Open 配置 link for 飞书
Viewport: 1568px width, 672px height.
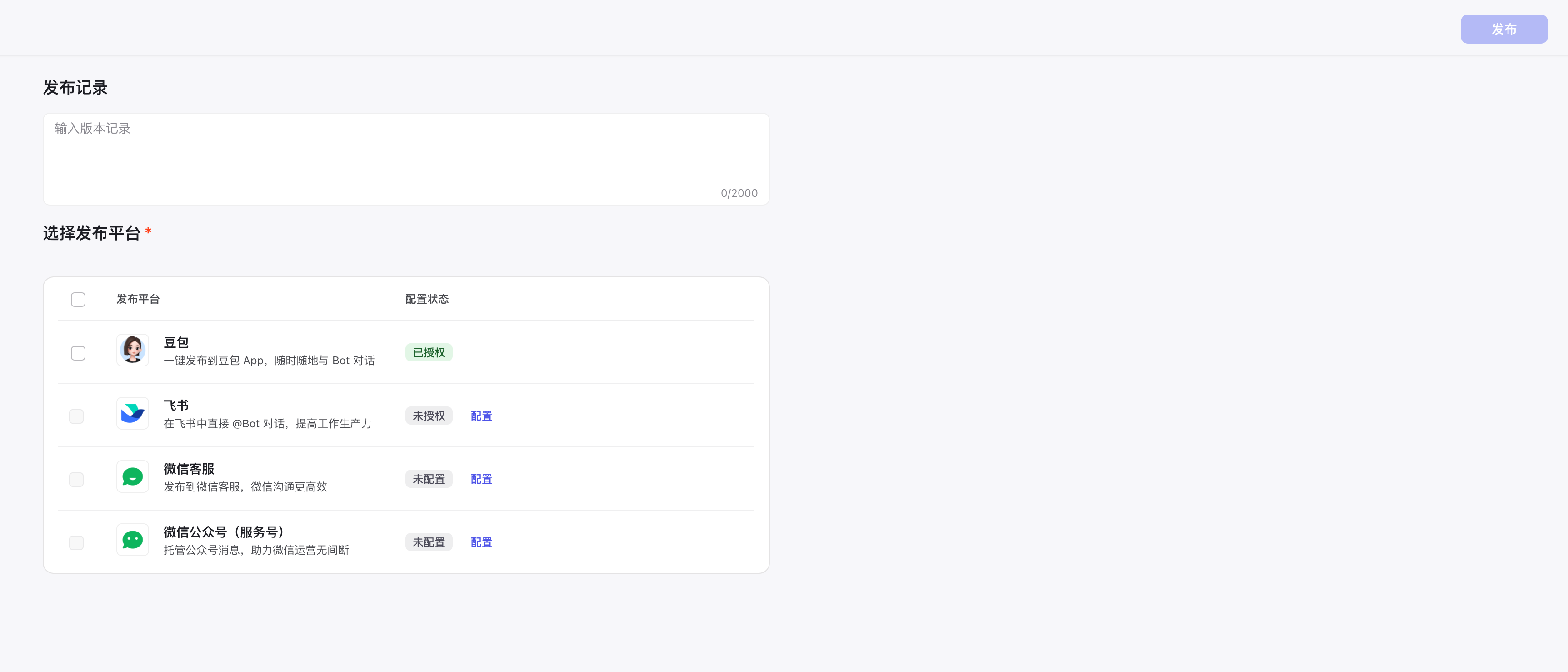click(481, 416)
